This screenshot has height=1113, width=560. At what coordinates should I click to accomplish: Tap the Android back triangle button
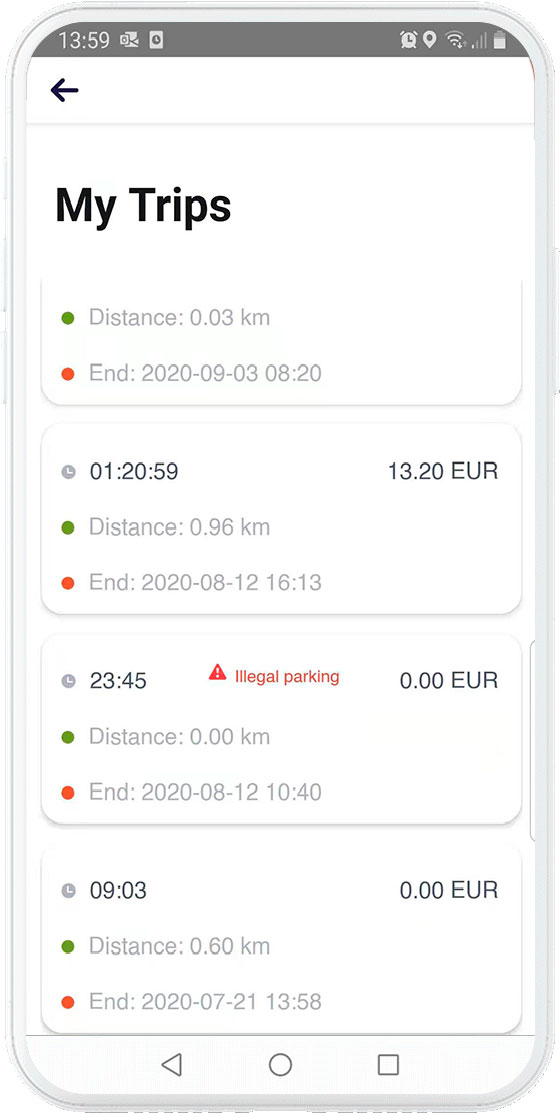[172, 1064]
